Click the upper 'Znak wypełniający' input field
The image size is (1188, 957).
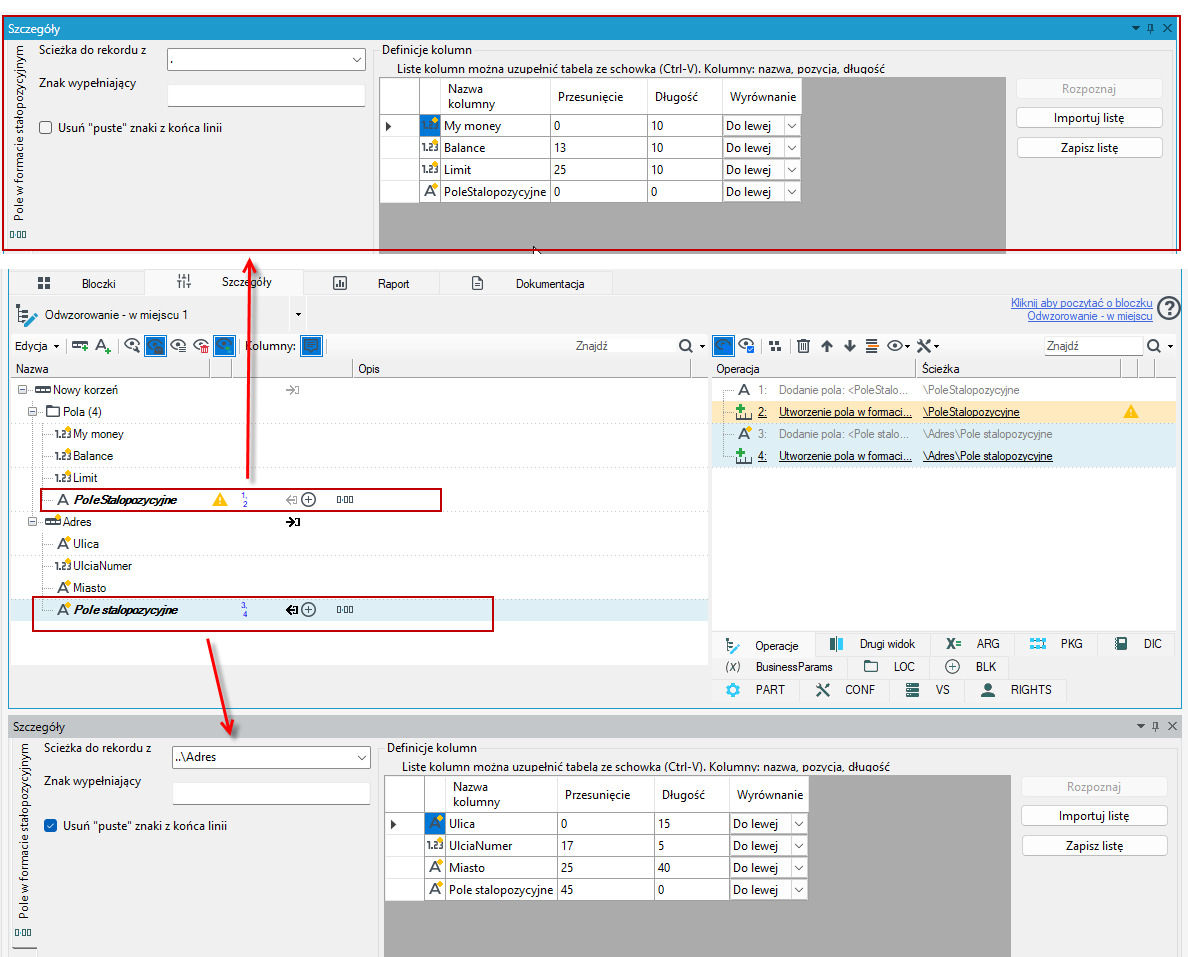coord(266,95)
